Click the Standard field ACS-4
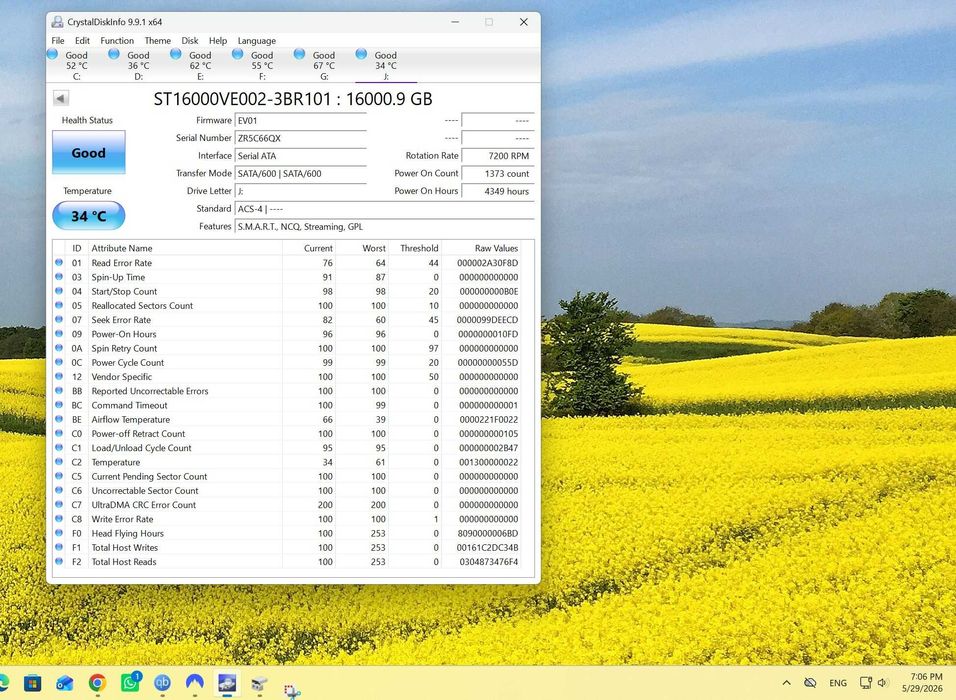 point(384,209)
